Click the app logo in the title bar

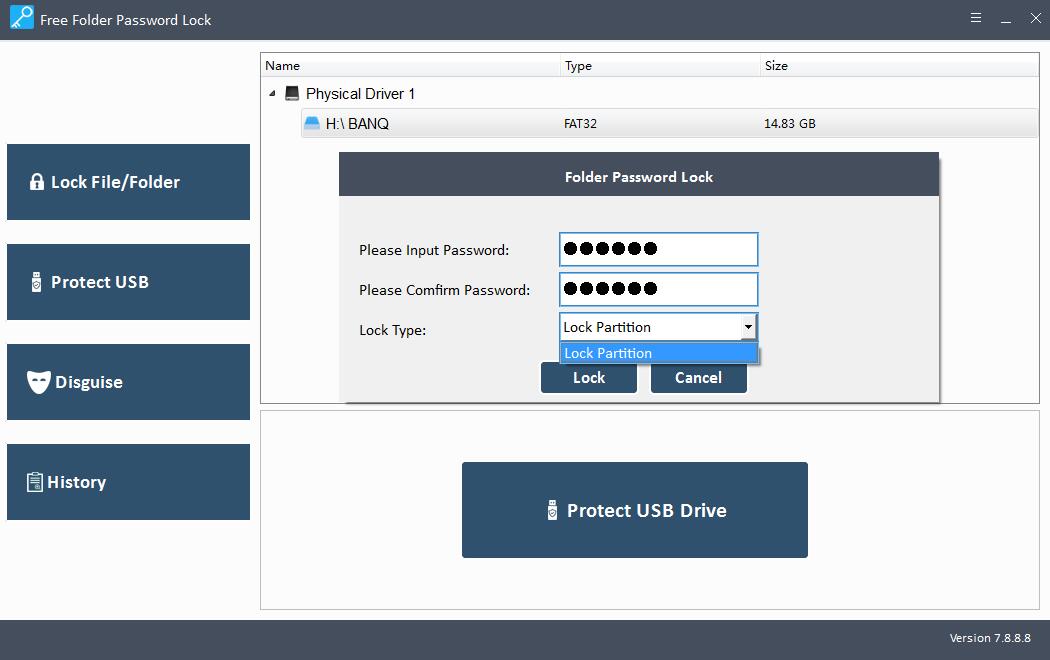point(21,19)
